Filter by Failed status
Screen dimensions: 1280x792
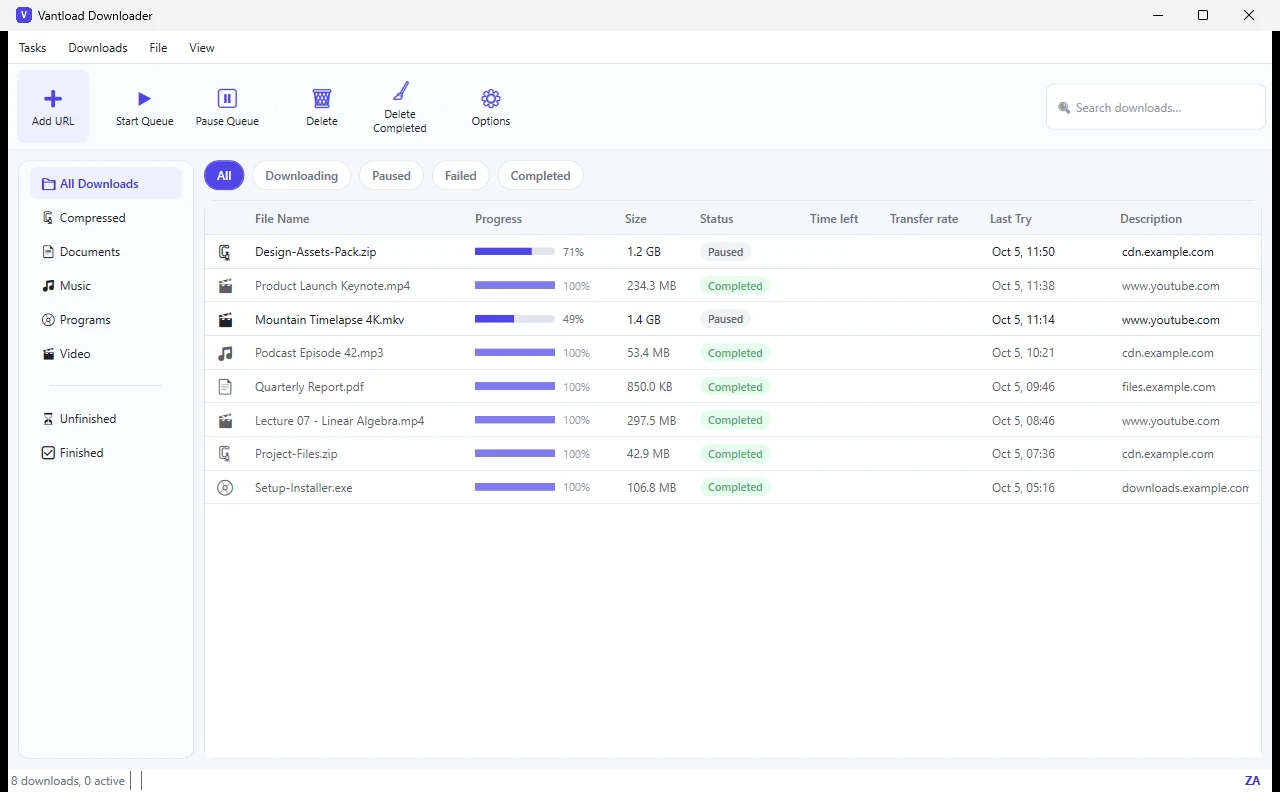(461, 176)
